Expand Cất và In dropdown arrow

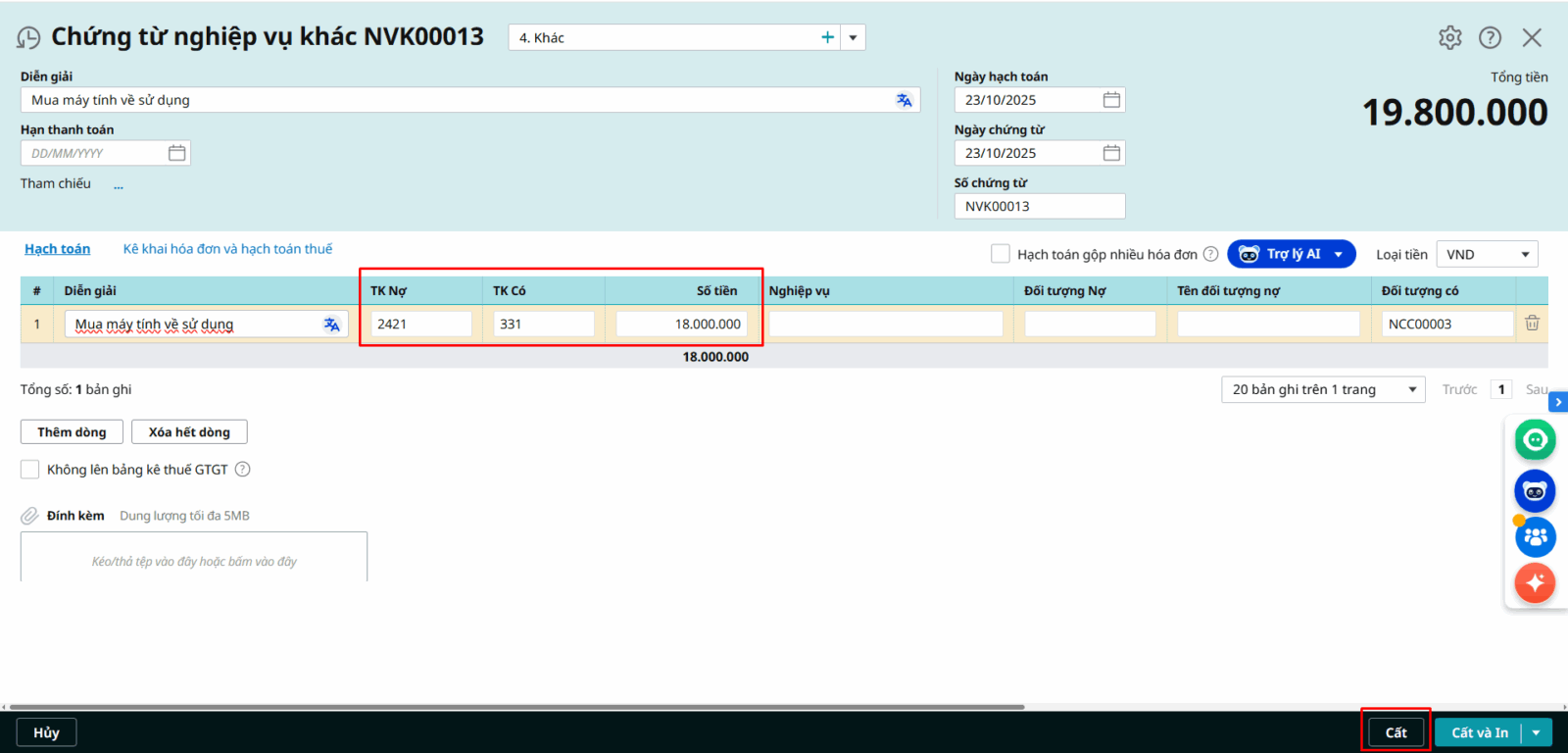point(1537,732)
